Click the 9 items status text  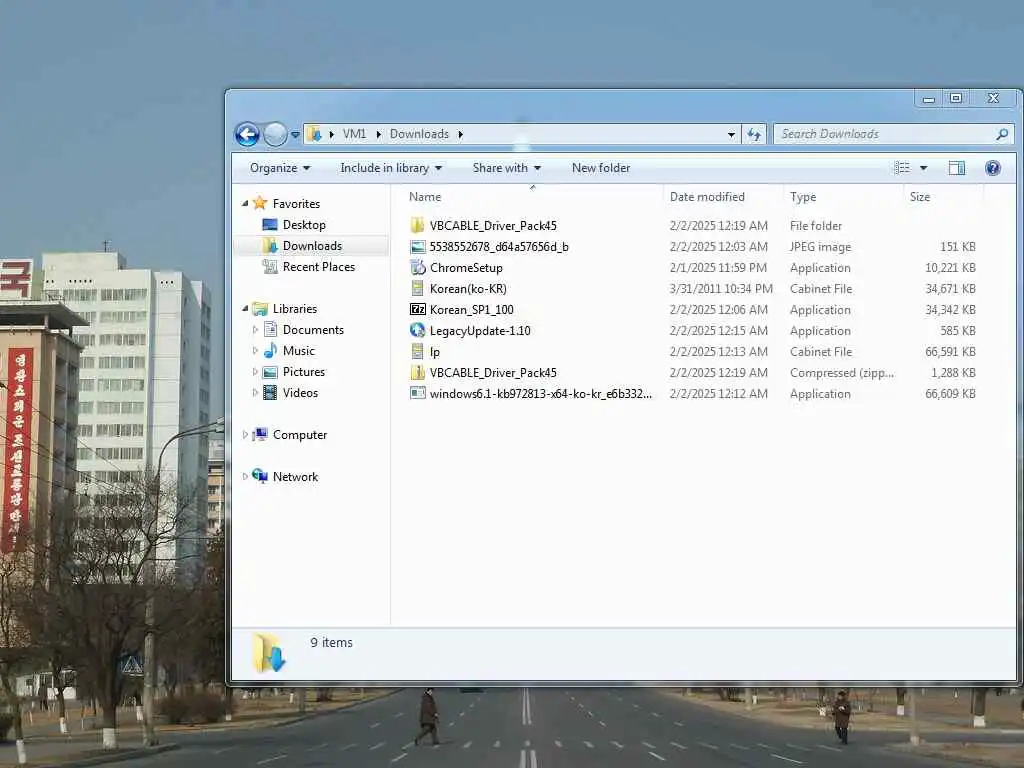331,643
